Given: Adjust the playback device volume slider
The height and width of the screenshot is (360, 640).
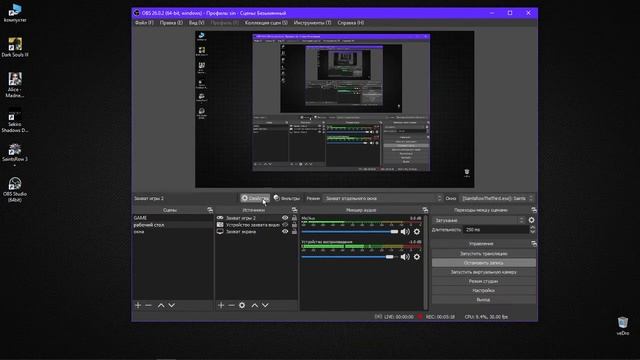Looking at the screenshot, I should pos(350,257).
